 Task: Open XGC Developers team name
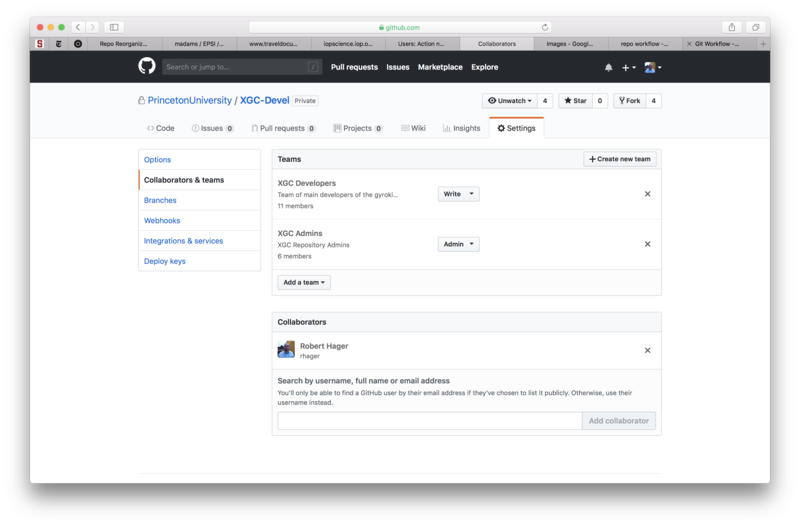pyautogui.click(x=307, y=183)
